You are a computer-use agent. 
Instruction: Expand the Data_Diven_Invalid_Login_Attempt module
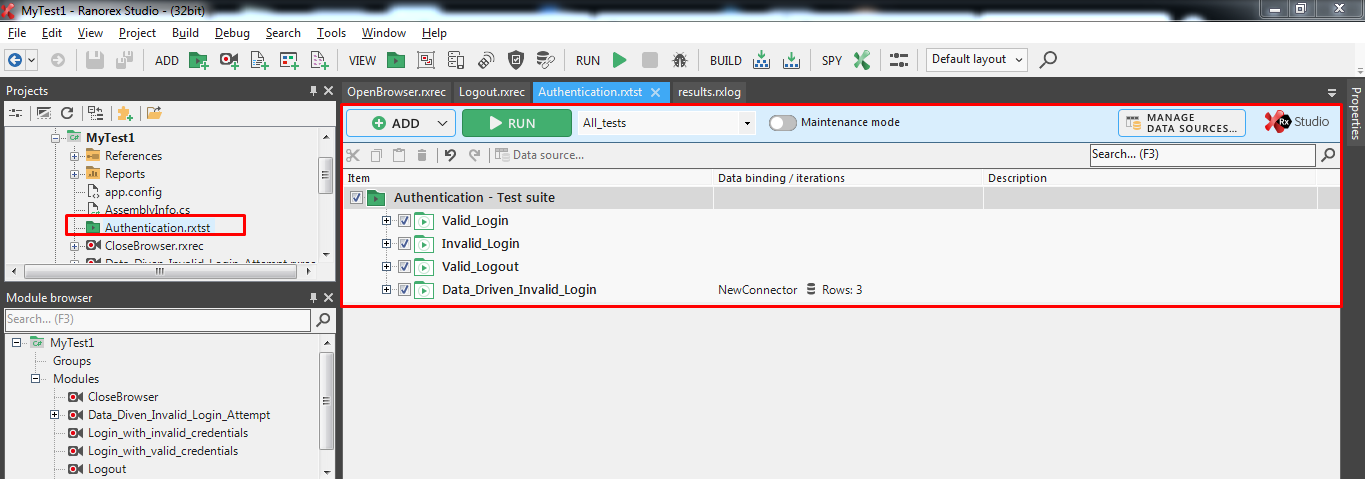pyautogui.click(x=54, y=415)
